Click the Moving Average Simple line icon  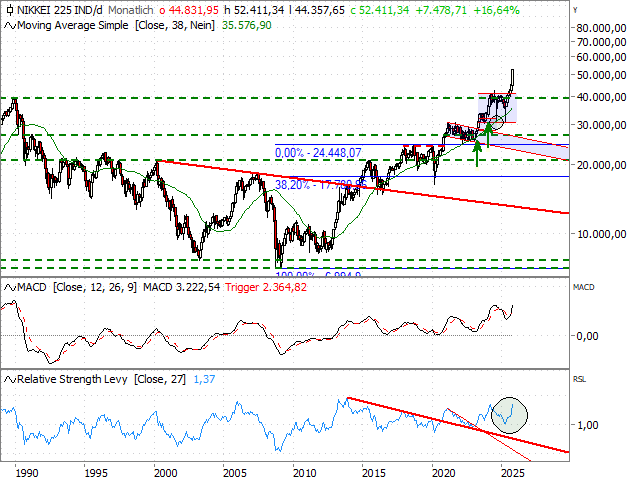(x=10, y=26)
